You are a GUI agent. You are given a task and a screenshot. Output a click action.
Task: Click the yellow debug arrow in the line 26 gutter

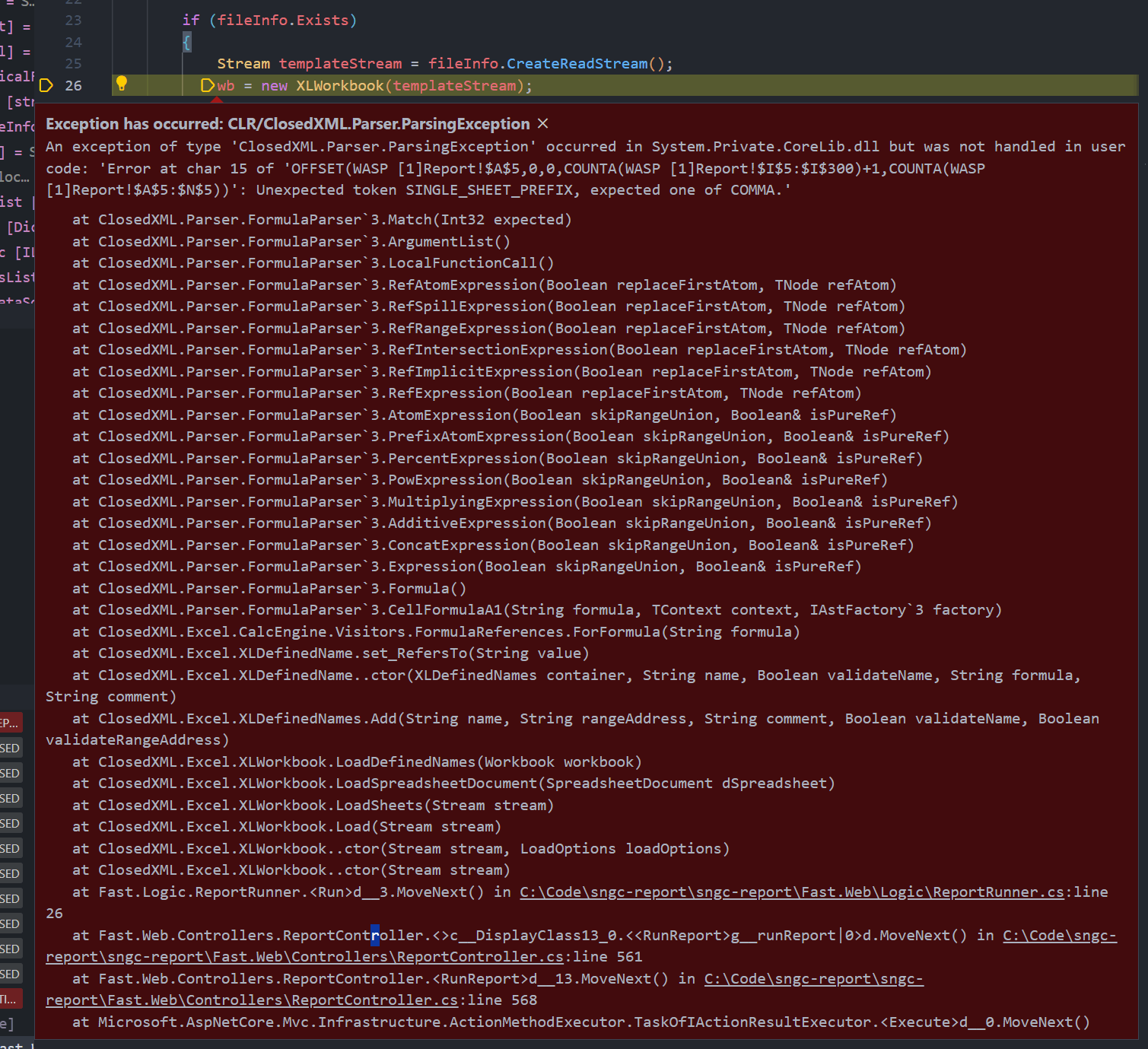[x=46, y=85]
